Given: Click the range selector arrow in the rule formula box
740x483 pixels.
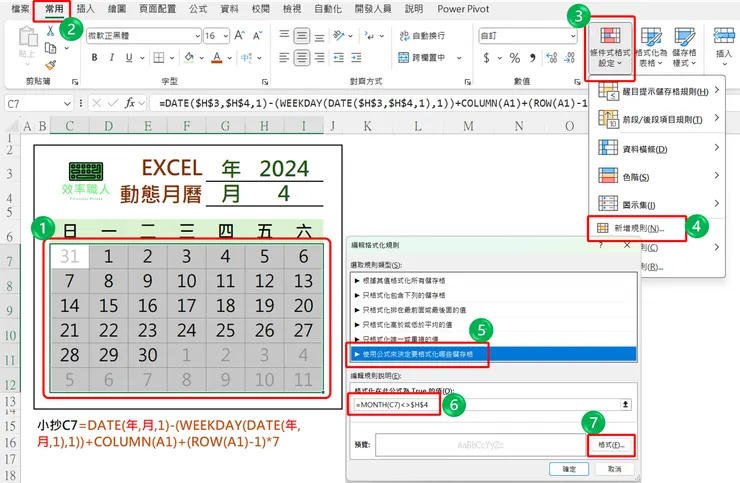Looking at the screenshot, I should (625, 404).
